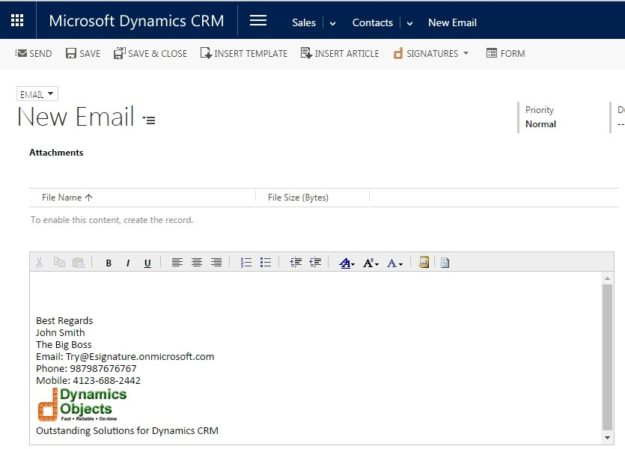This screenshot has height=449, width=625.
Task: Save the email
Action: (x=83, y=53)
